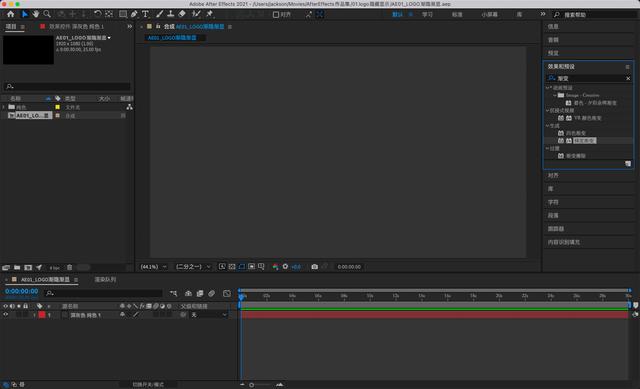640x389 pixels.
Task: Click the composition thumbnail preview
Action: [28, 49]
